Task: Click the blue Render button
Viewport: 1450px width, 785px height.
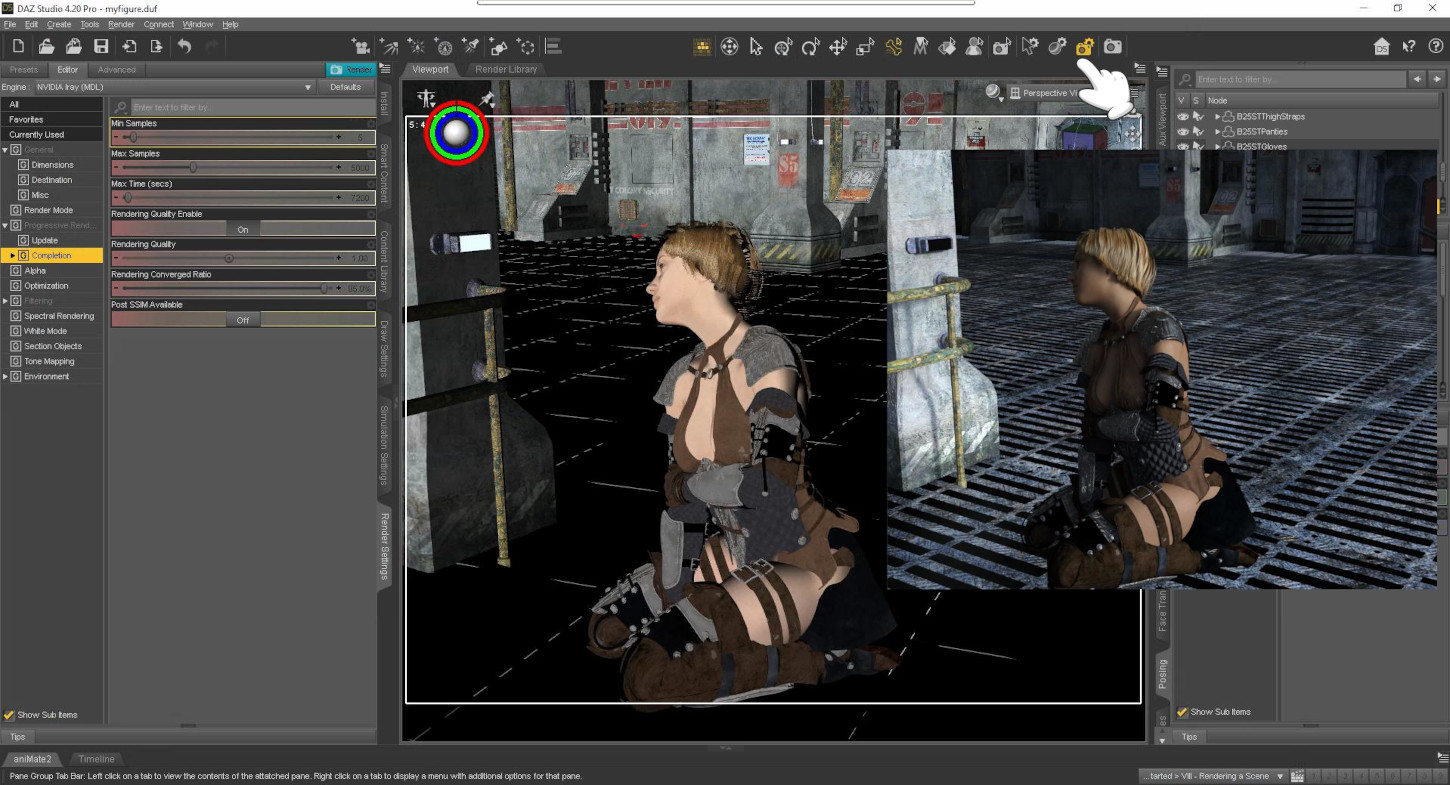Action: point(352,69)
